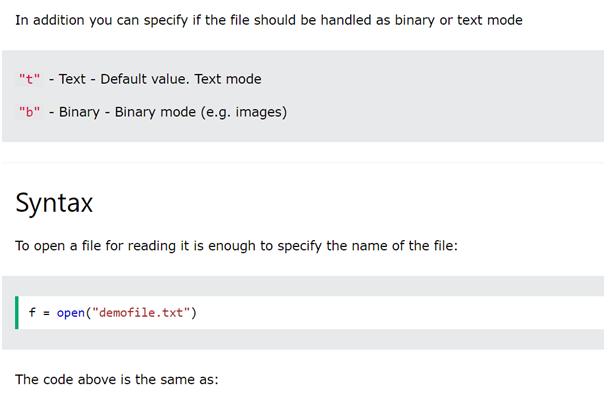Image resolution: width=606 pixels, height=406 pixels.
Task: Click the red "t" mode code literal
Action: (x=28, y=79)
